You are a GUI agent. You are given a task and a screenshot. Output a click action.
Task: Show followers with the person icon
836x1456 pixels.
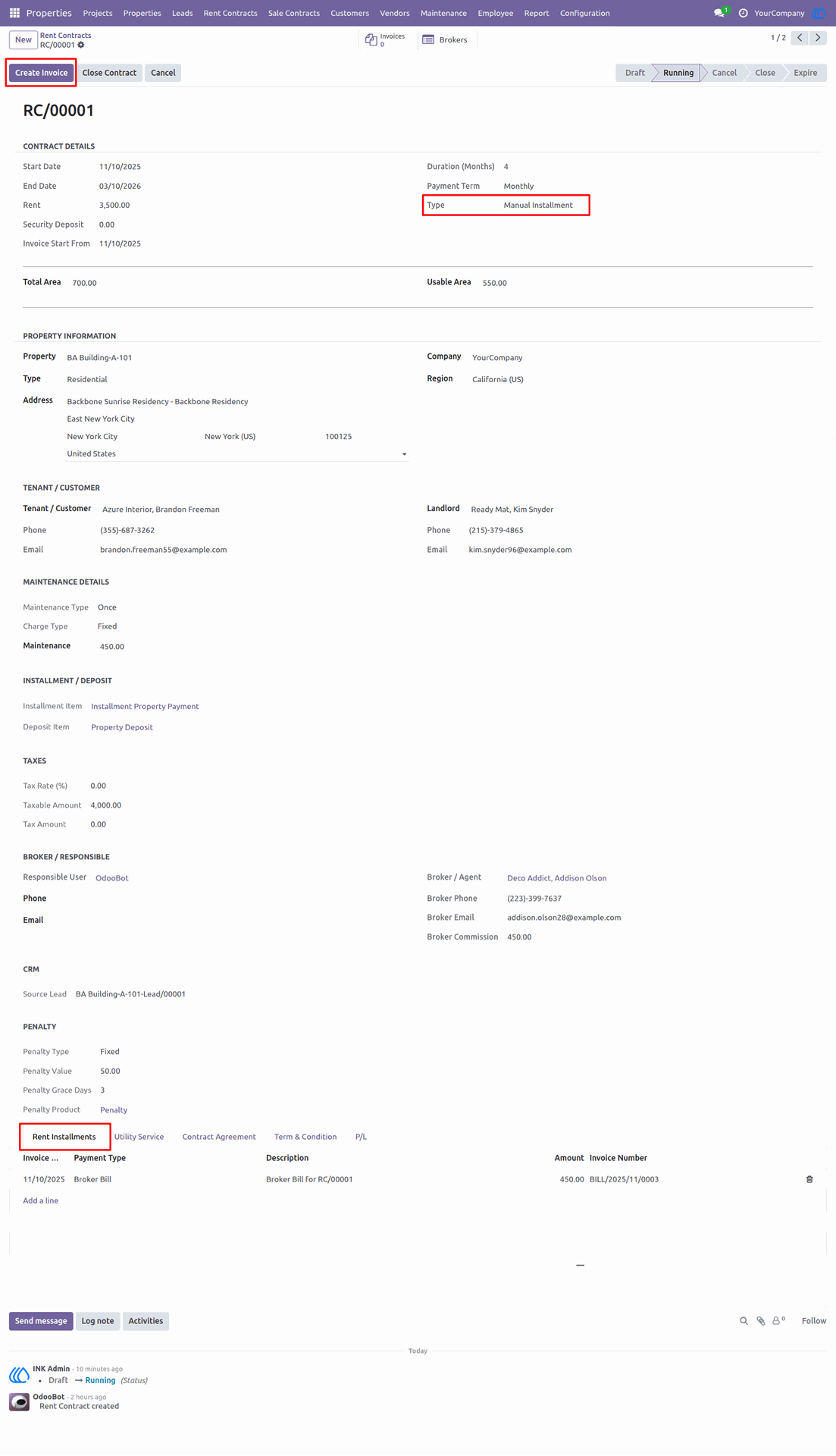click(x=778, y=1321)
